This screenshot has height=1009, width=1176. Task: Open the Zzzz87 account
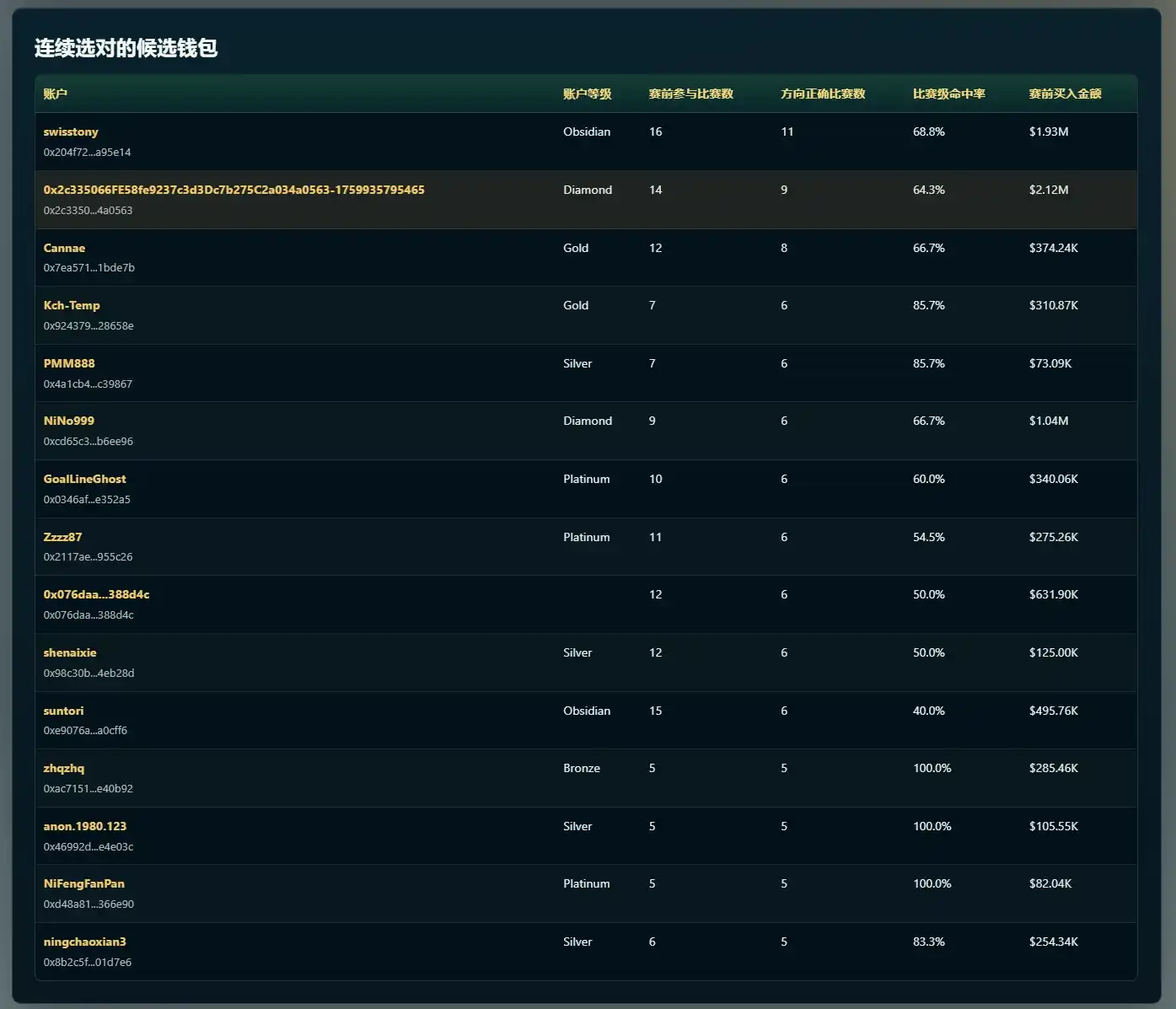pos(62,537)
